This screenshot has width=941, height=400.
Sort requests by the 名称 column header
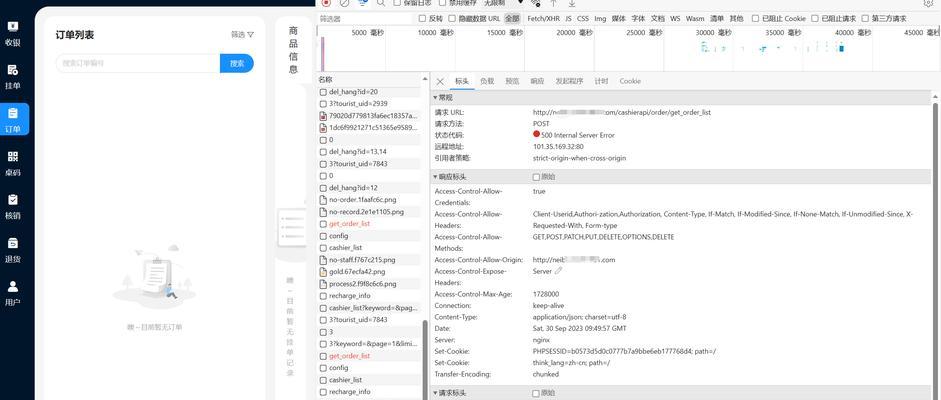(325, 79)
